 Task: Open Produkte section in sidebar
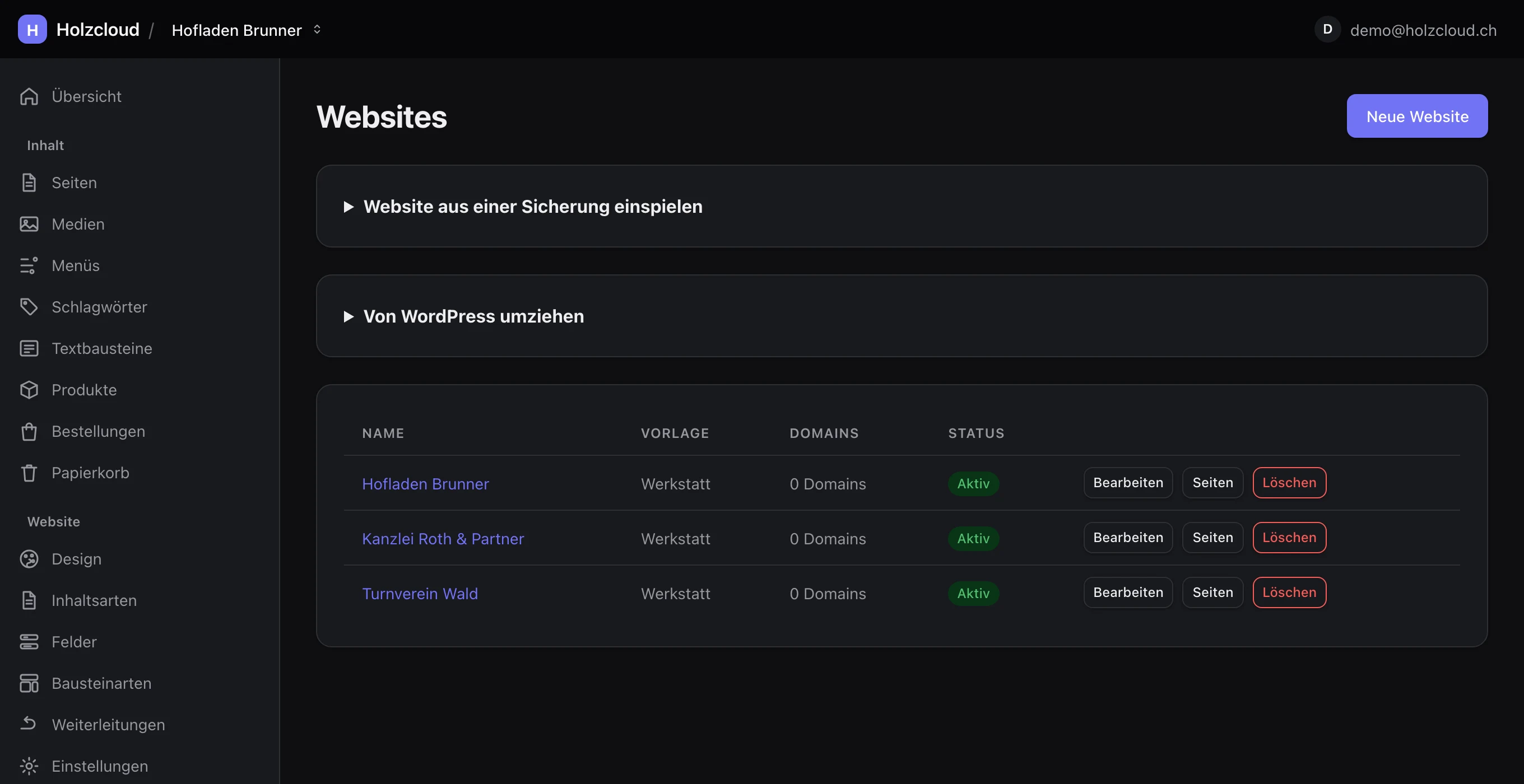[140, 390]
